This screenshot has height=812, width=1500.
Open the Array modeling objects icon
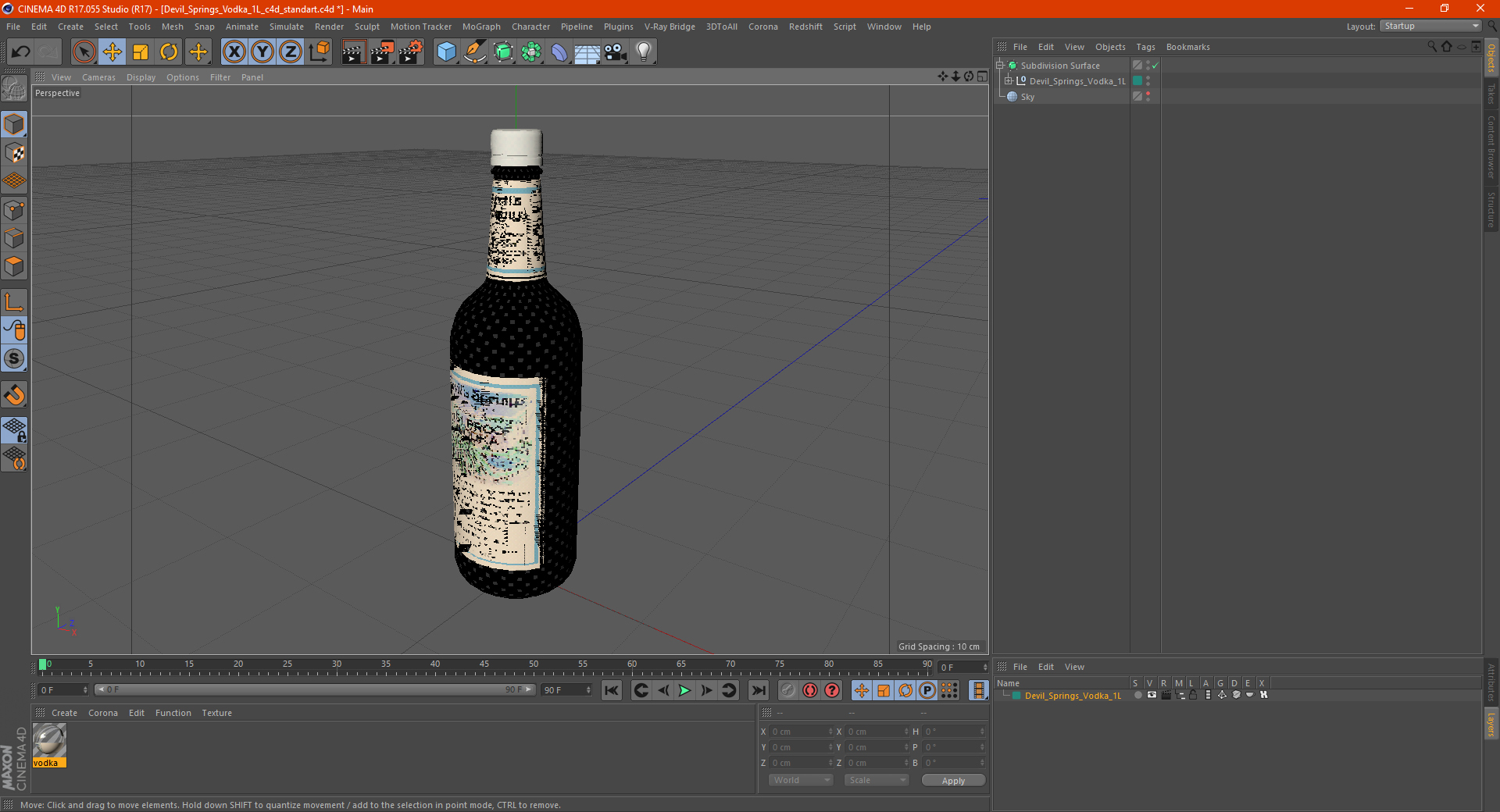(531, 52)
